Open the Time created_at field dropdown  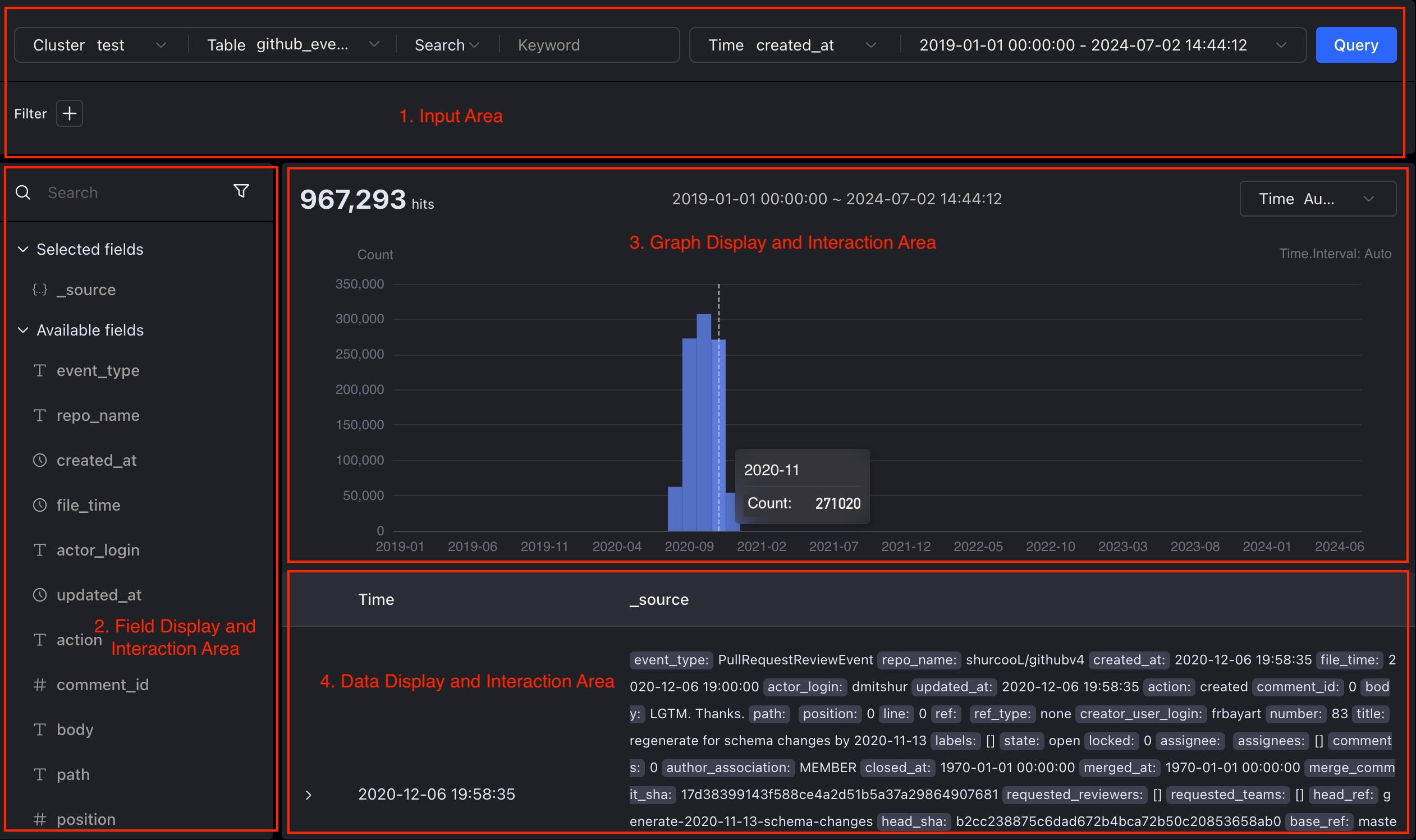pyautogui.click(x=794, y=45)
